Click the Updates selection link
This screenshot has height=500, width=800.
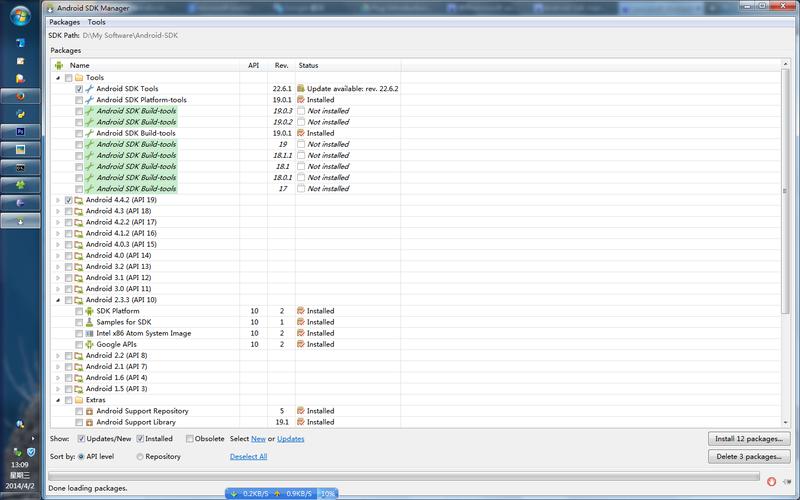291,439
